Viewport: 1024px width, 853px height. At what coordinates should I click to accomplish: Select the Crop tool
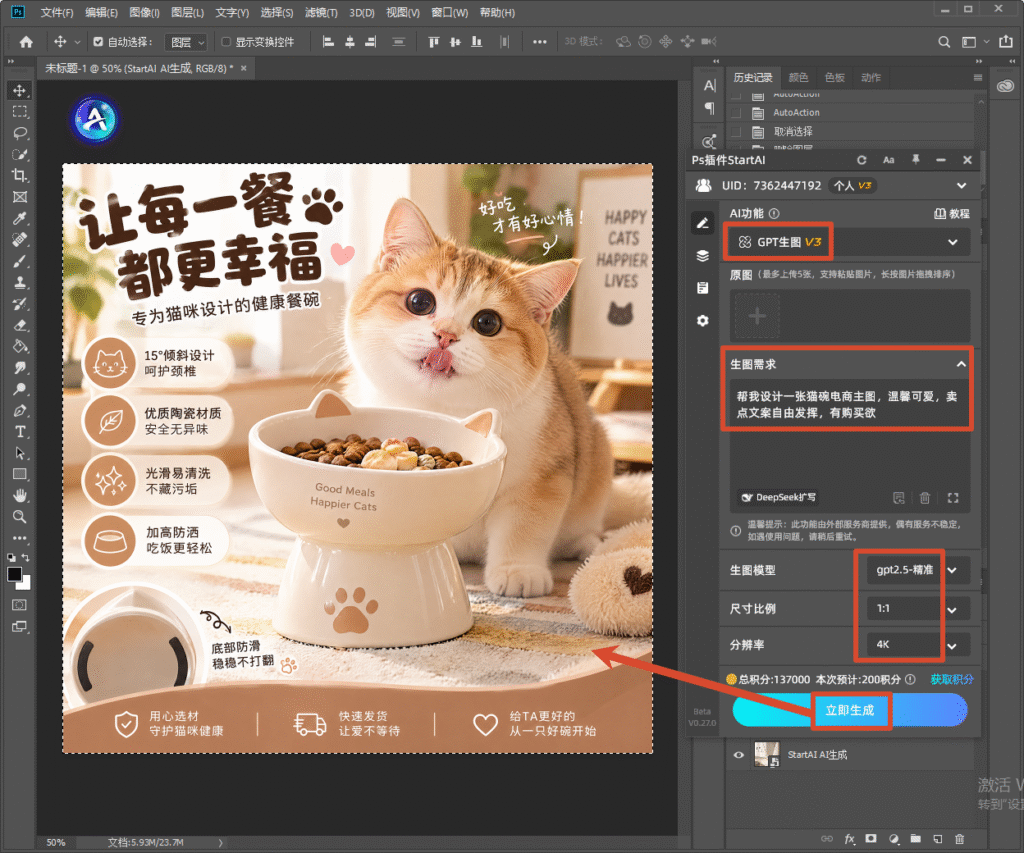20,176
